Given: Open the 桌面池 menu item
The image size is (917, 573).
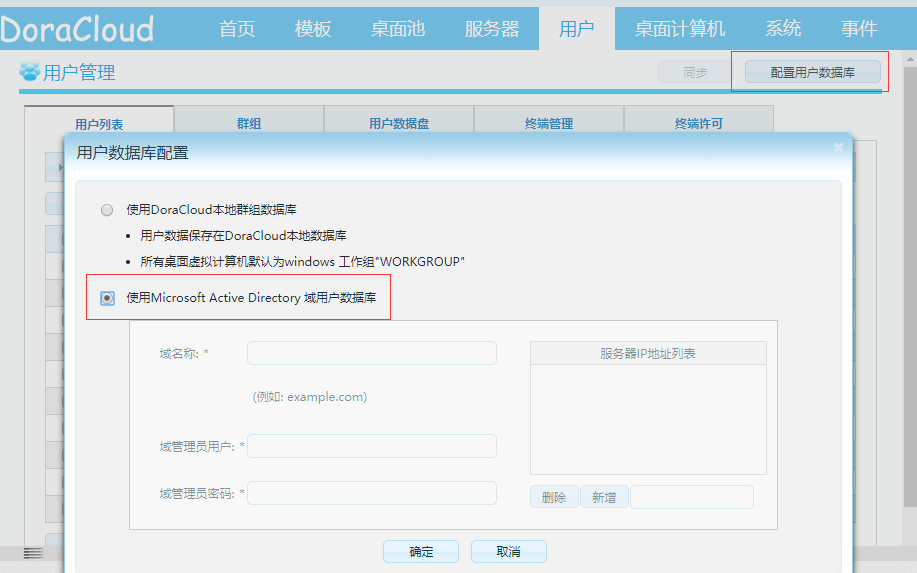Looking at the screenshot, I should tap(398, 29).
